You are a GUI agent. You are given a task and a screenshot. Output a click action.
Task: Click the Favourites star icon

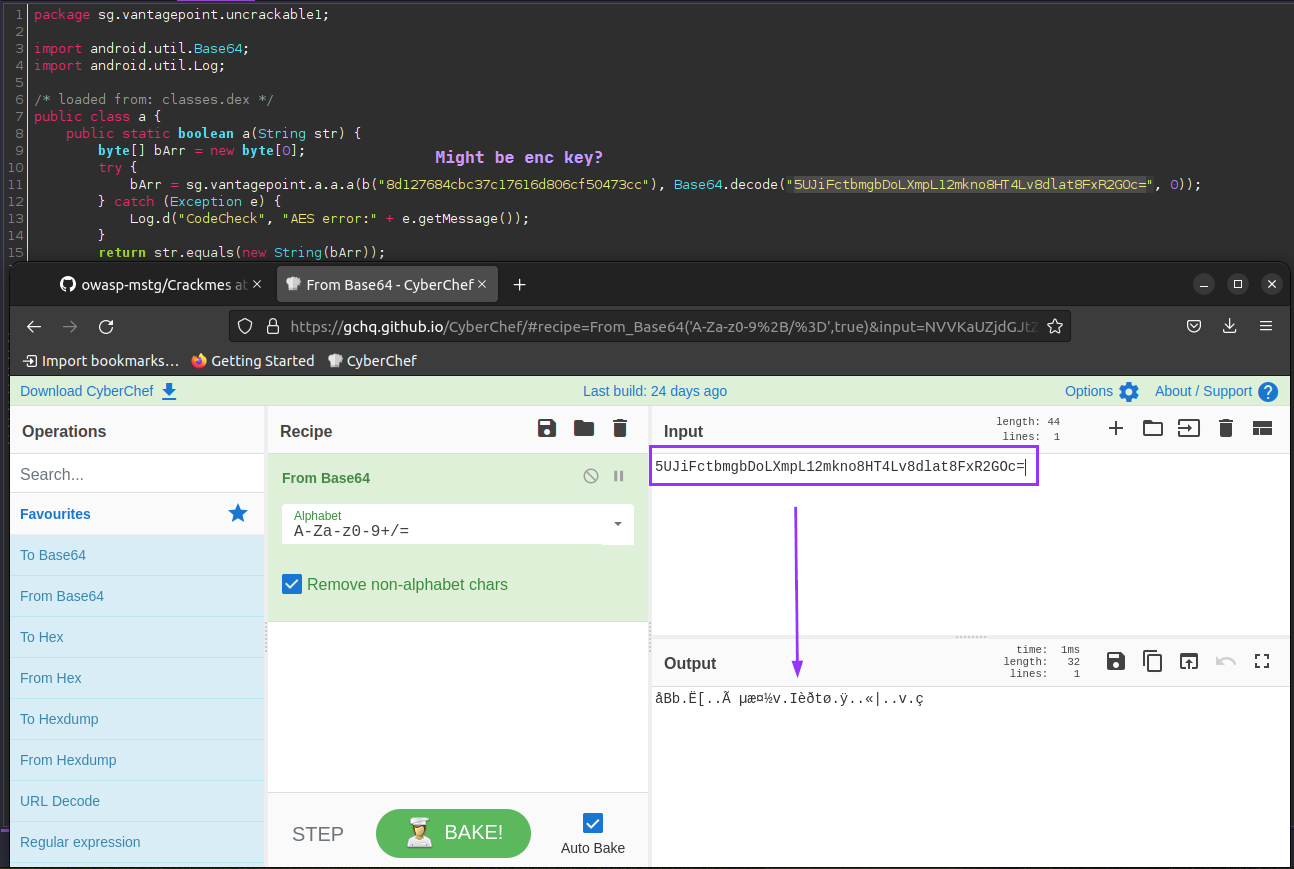point(238,513)
